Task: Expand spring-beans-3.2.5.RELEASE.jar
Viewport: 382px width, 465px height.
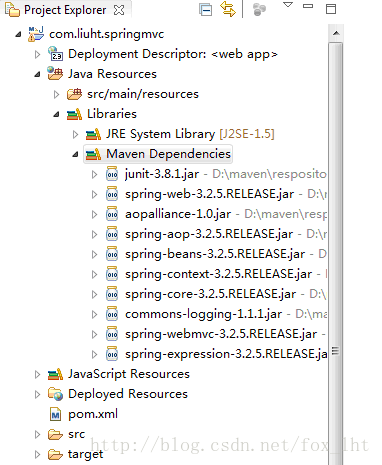Action: [x=94, y=254]
